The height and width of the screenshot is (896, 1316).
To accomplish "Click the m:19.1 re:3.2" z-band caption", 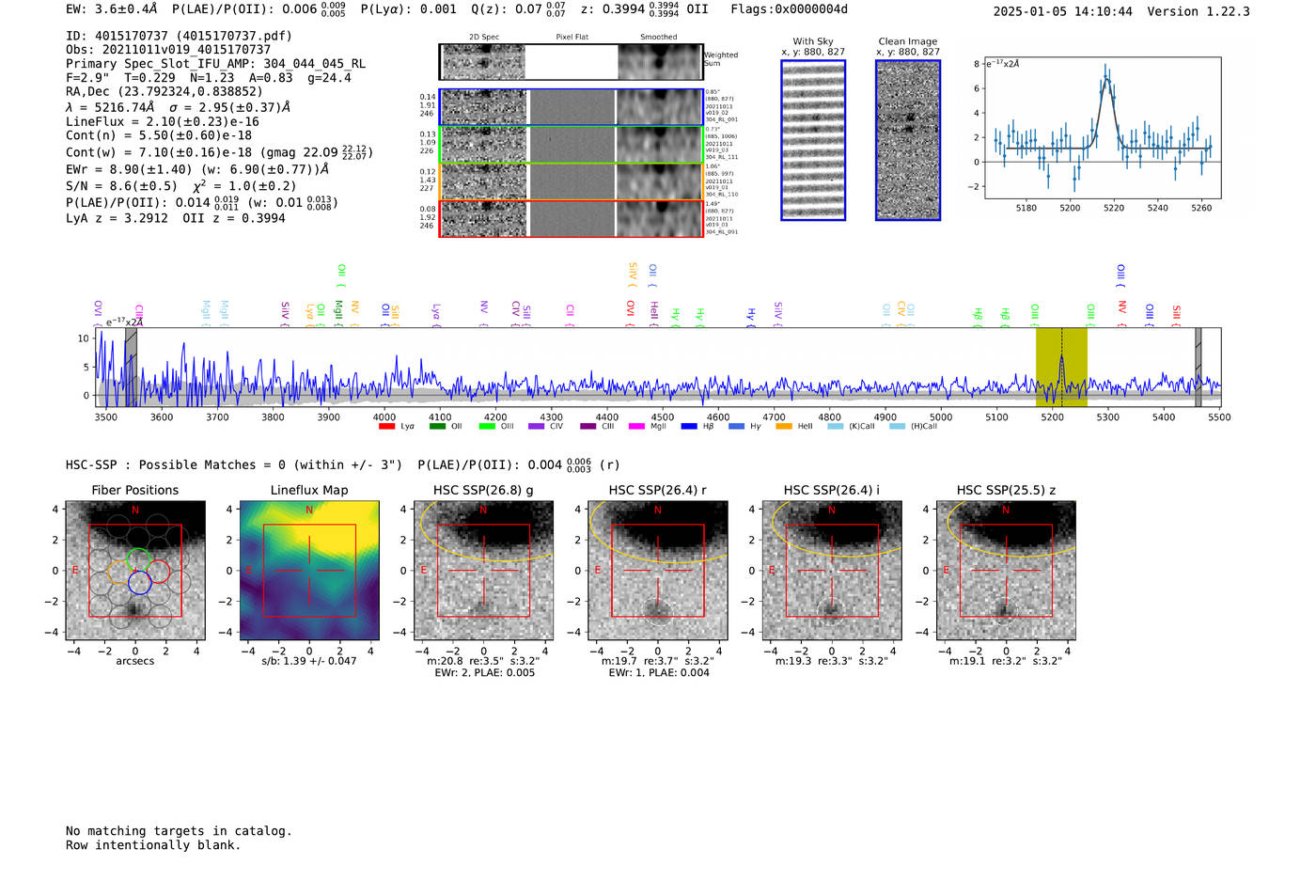I will pos(1006,661).
